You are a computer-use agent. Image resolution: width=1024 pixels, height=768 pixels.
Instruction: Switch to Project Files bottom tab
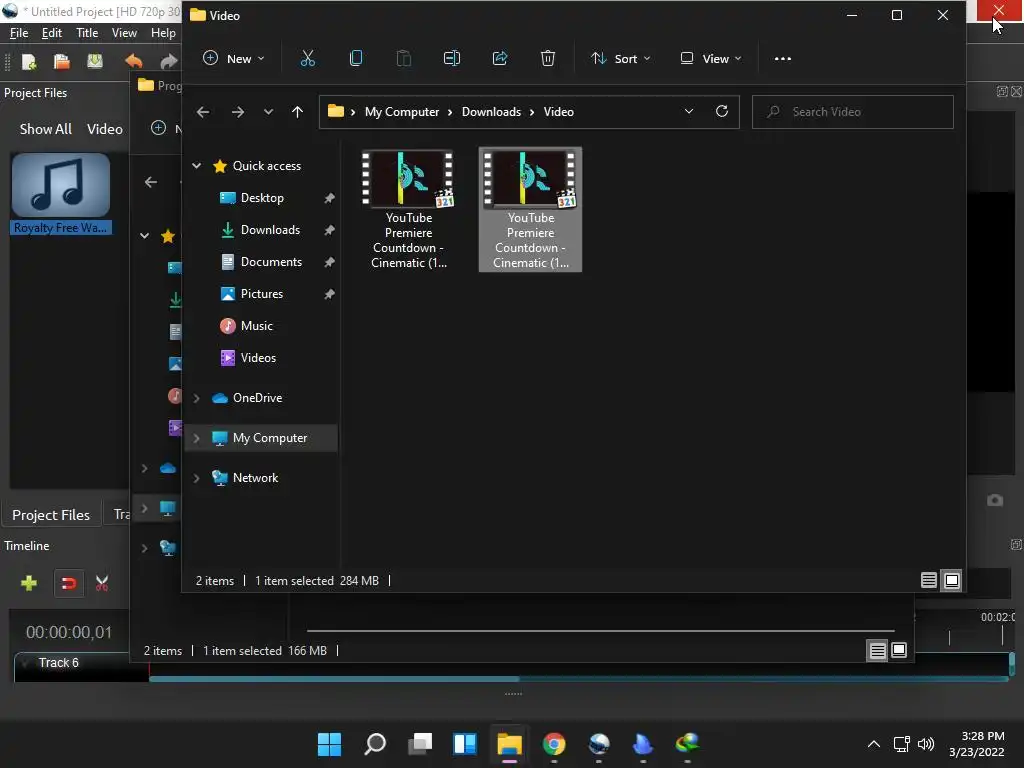(x=51, y=515)
